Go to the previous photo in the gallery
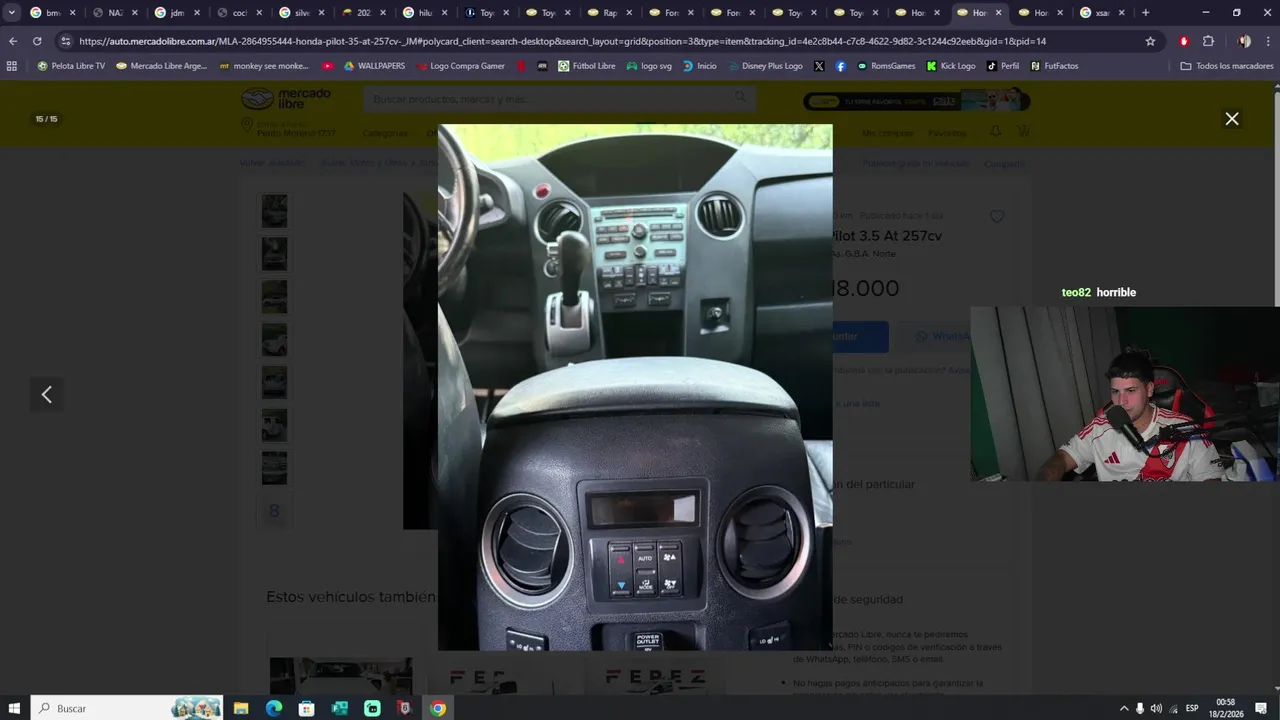 (x=46, y=394)
